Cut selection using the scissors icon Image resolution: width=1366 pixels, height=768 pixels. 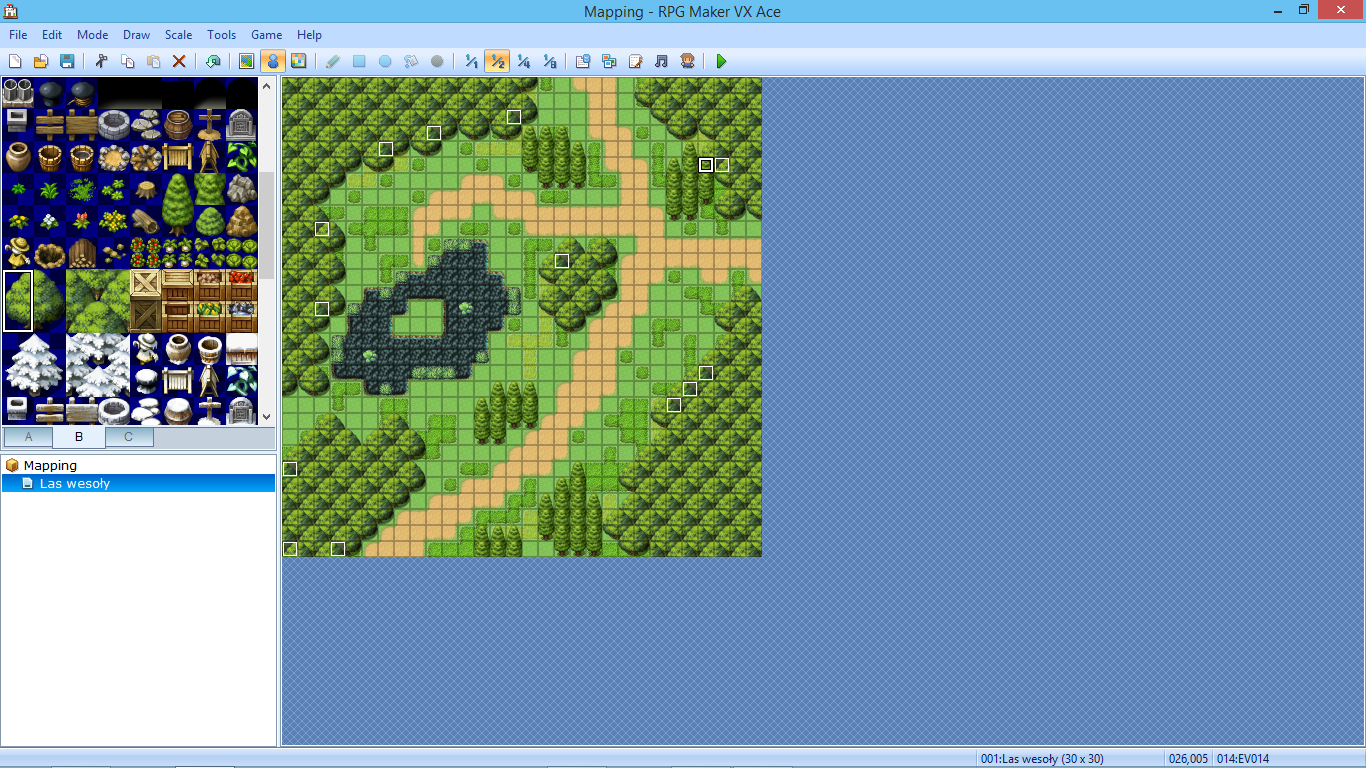[x=101, y=62]
